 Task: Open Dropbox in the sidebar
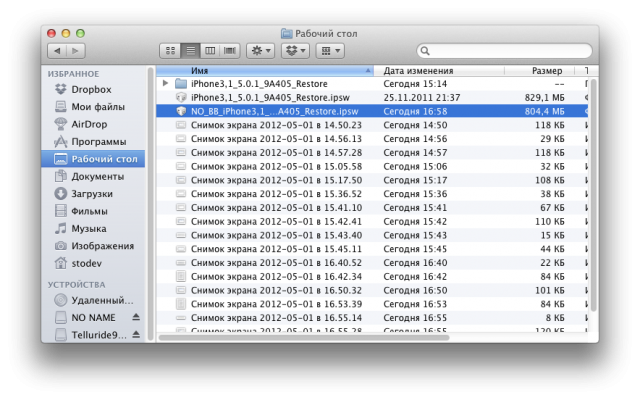pyautogui.click(x=91, y=90)
